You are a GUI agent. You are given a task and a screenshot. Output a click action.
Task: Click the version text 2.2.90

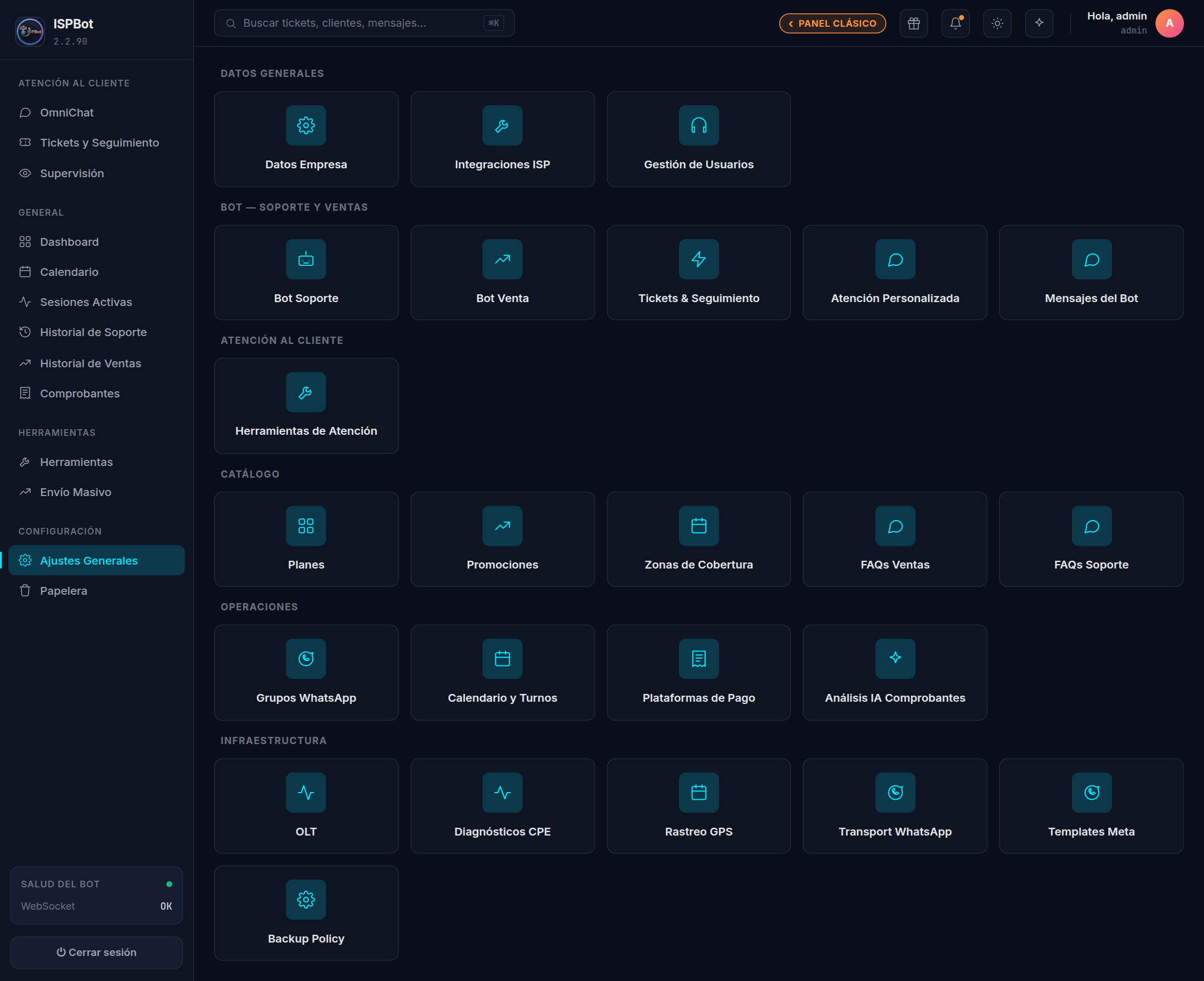coord(71,41)
